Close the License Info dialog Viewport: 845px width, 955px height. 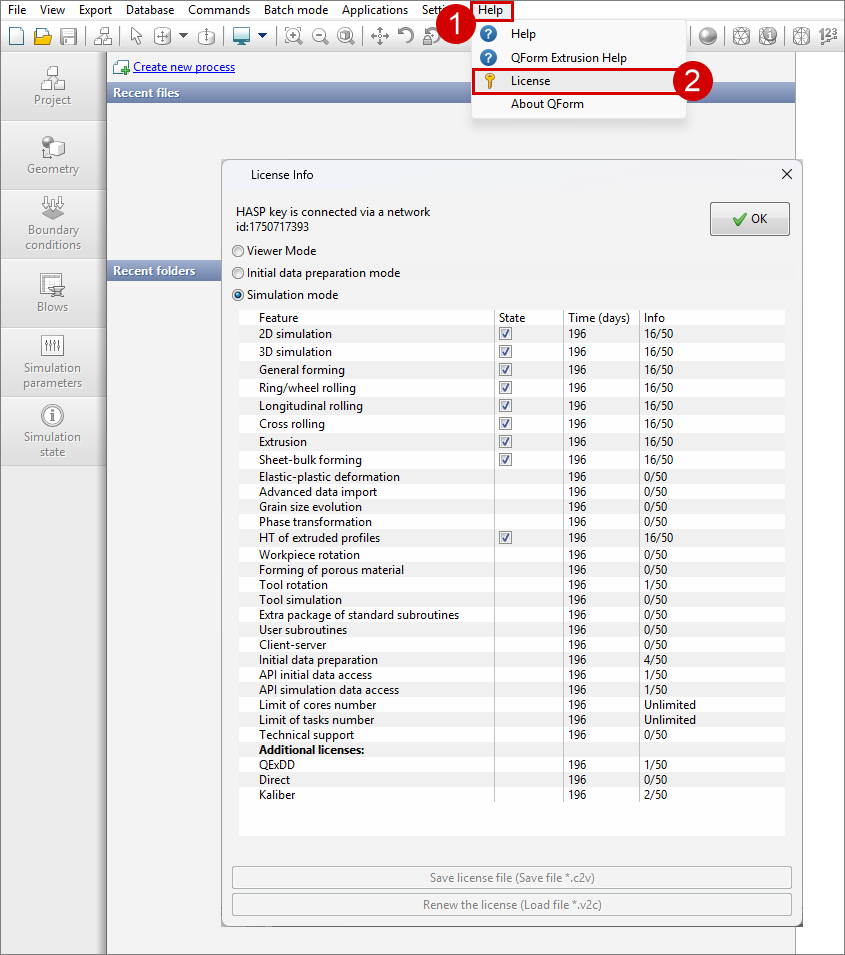tap(786, 174)
